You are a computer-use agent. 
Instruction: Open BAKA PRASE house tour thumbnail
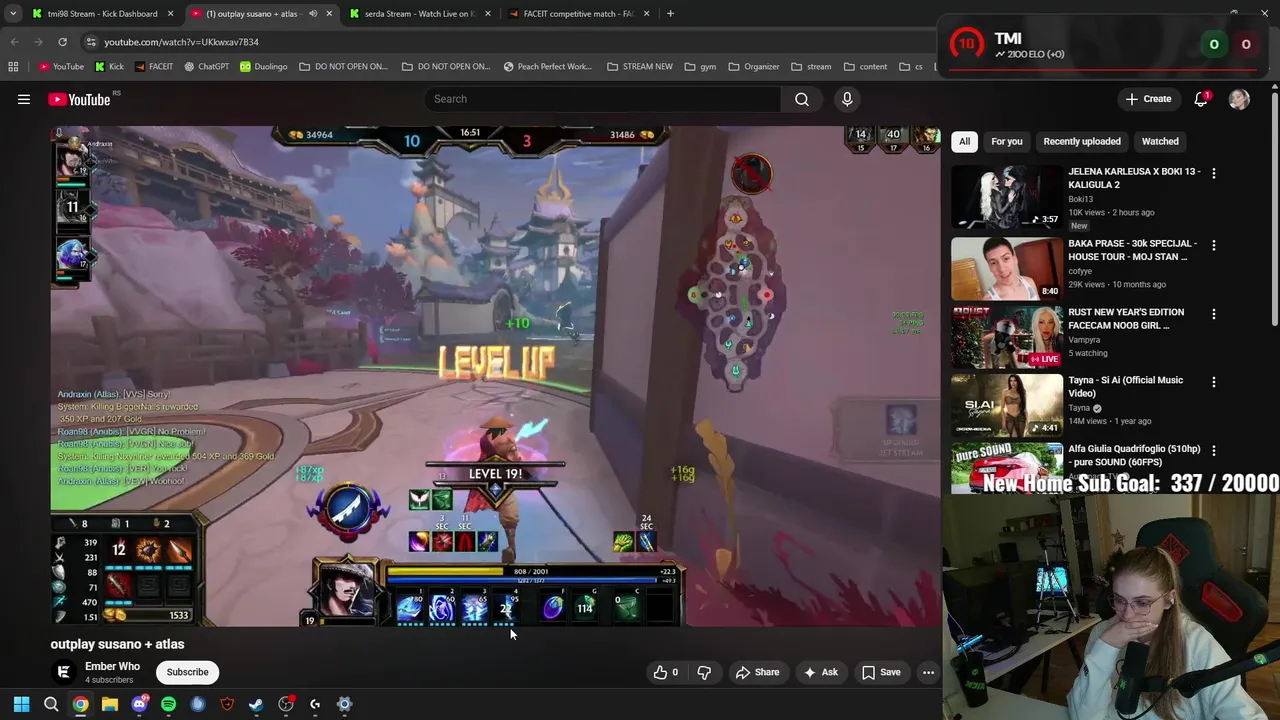[x=1007, y=269]
